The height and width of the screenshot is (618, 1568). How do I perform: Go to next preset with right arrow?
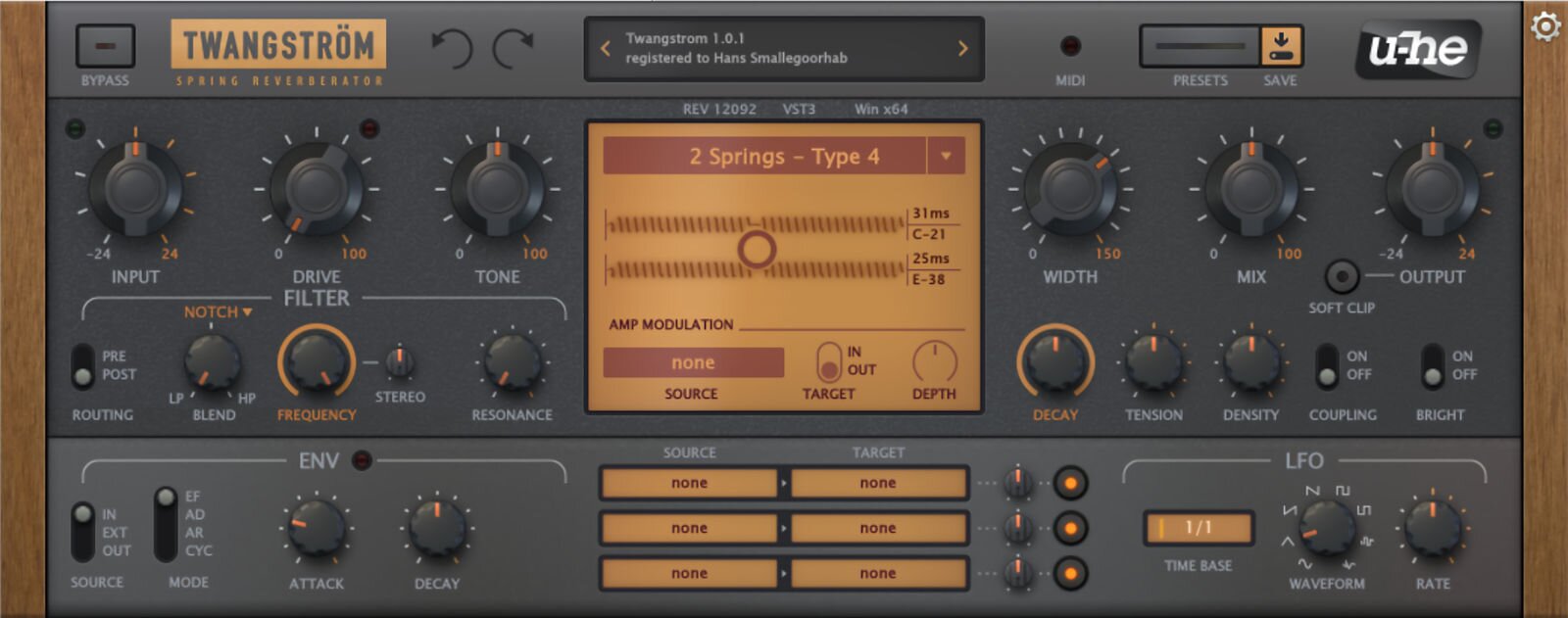pos(962,48)
